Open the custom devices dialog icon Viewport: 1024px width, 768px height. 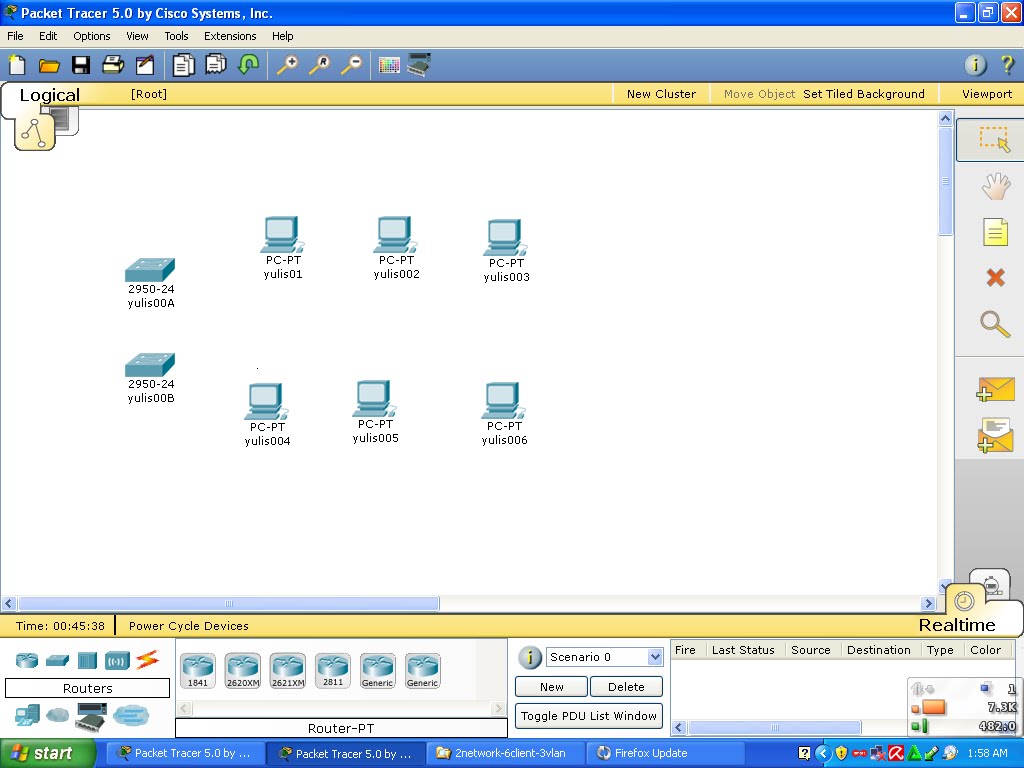[x=419, y=65]
